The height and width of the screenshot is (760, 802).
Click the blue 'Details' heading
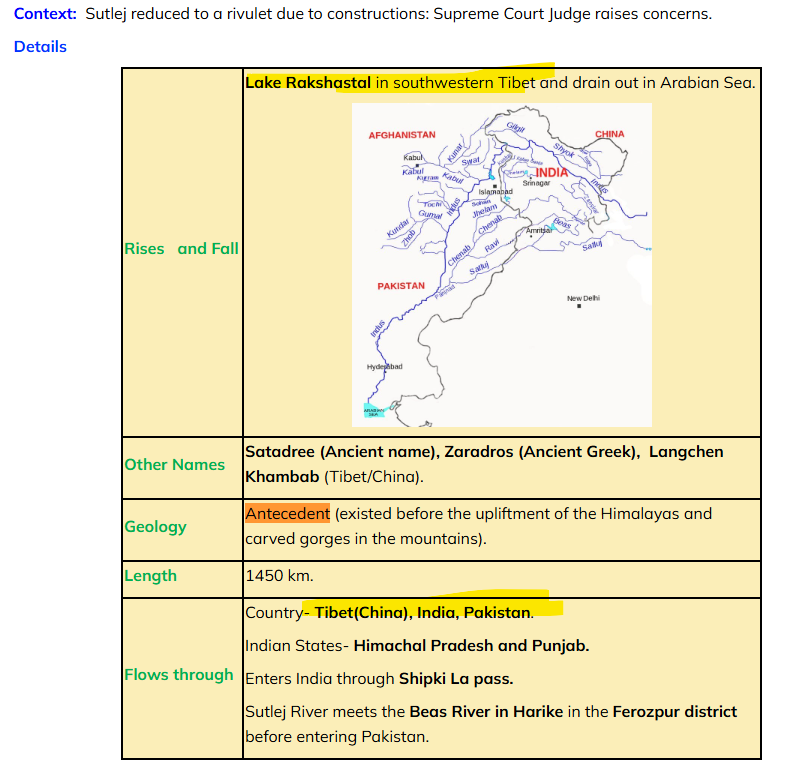[40, 47]
